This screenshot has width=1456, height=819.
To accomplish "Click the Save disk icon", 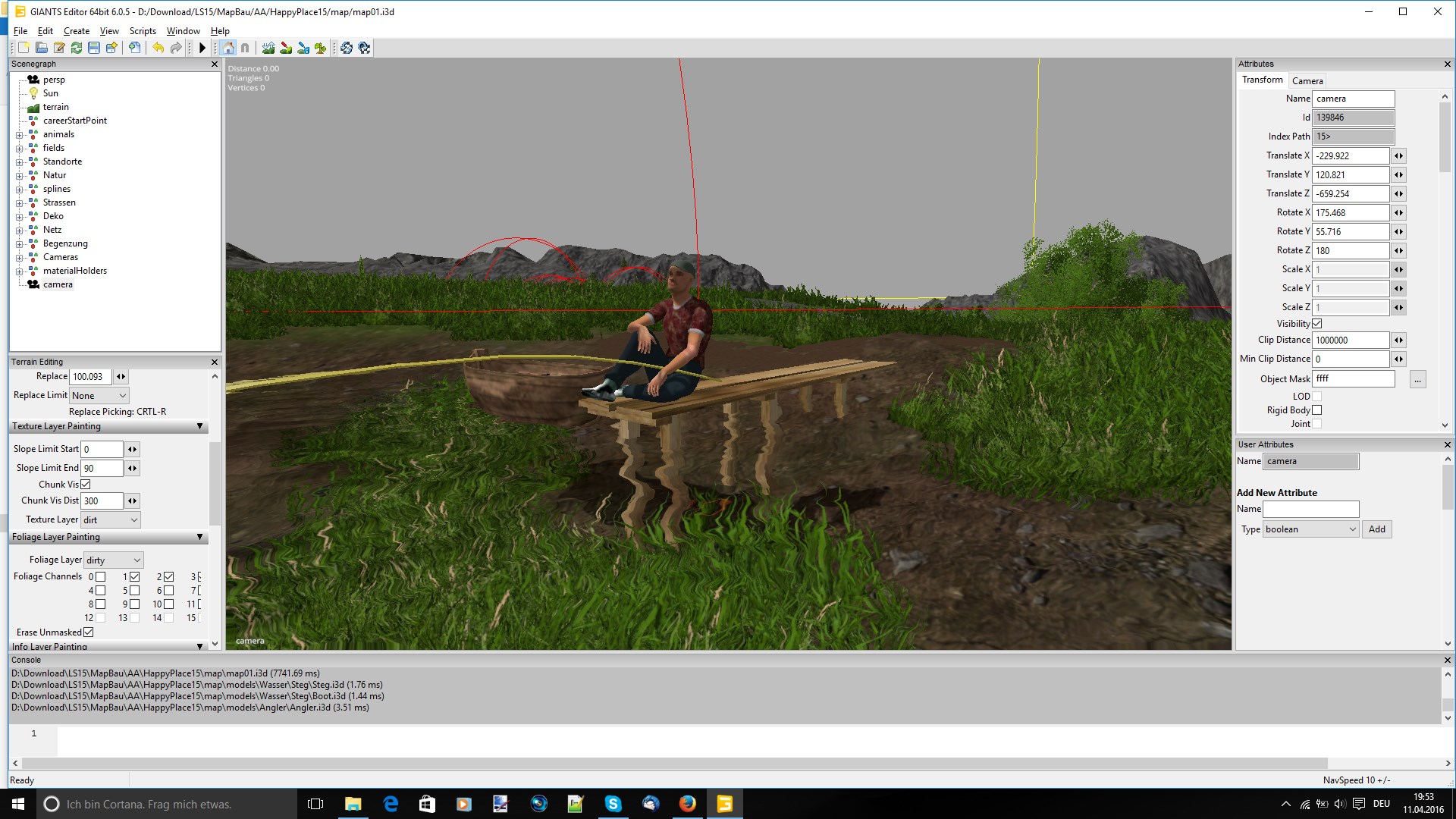I will (94, 48).
